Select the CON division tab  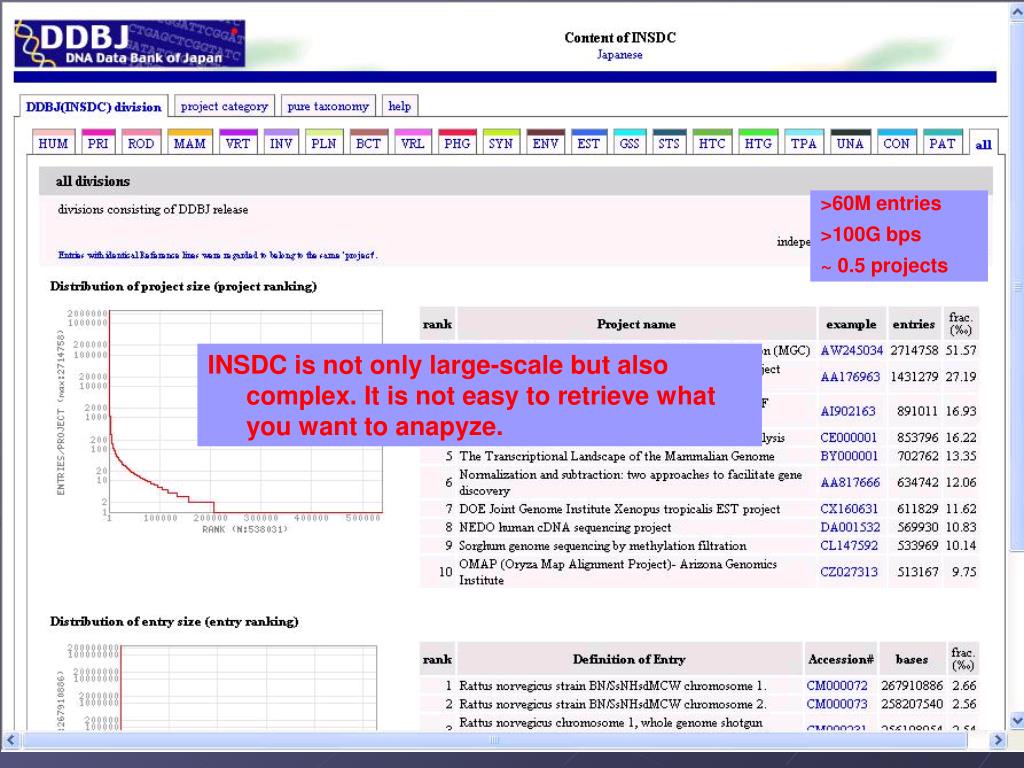(896, 142)
